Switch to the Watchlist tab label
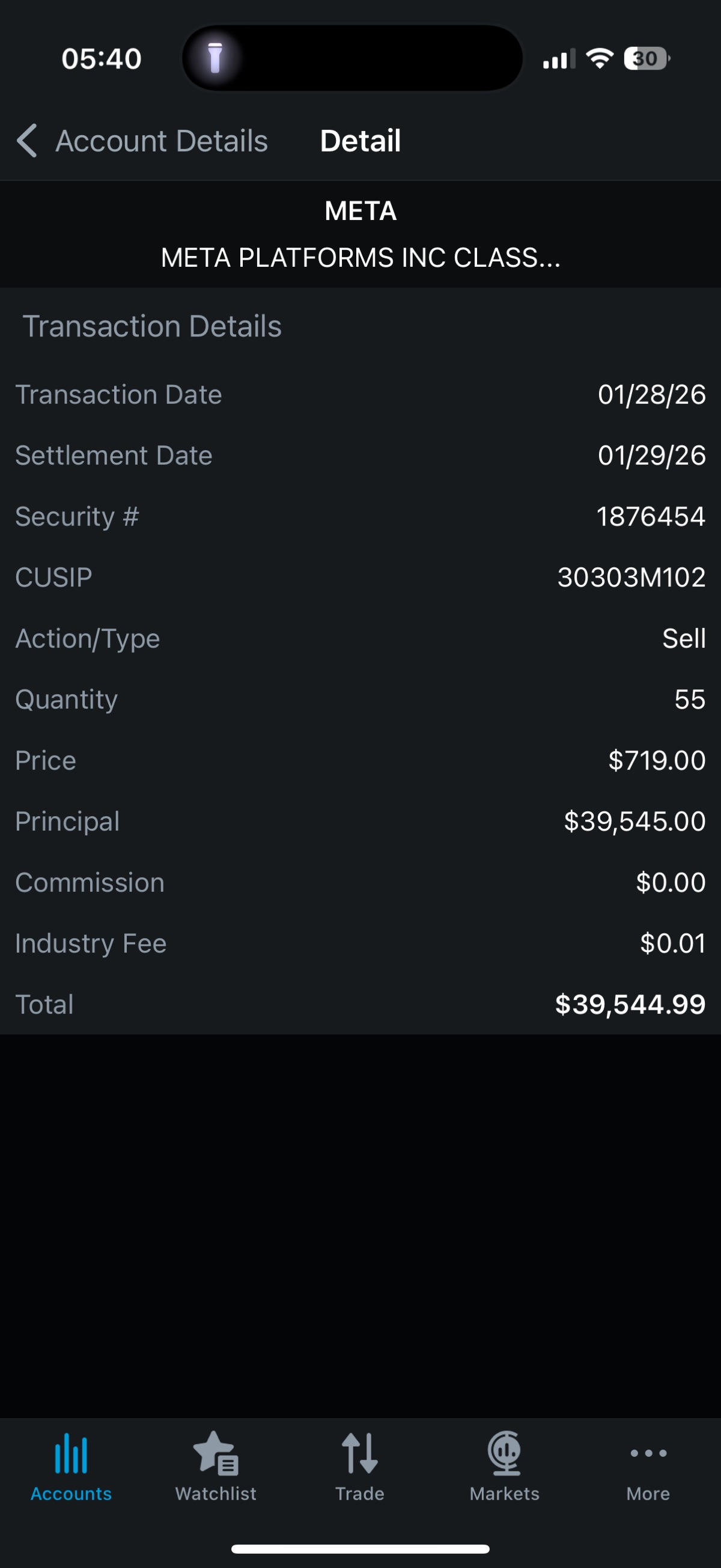721x1568 pixels. [215, 1493]
